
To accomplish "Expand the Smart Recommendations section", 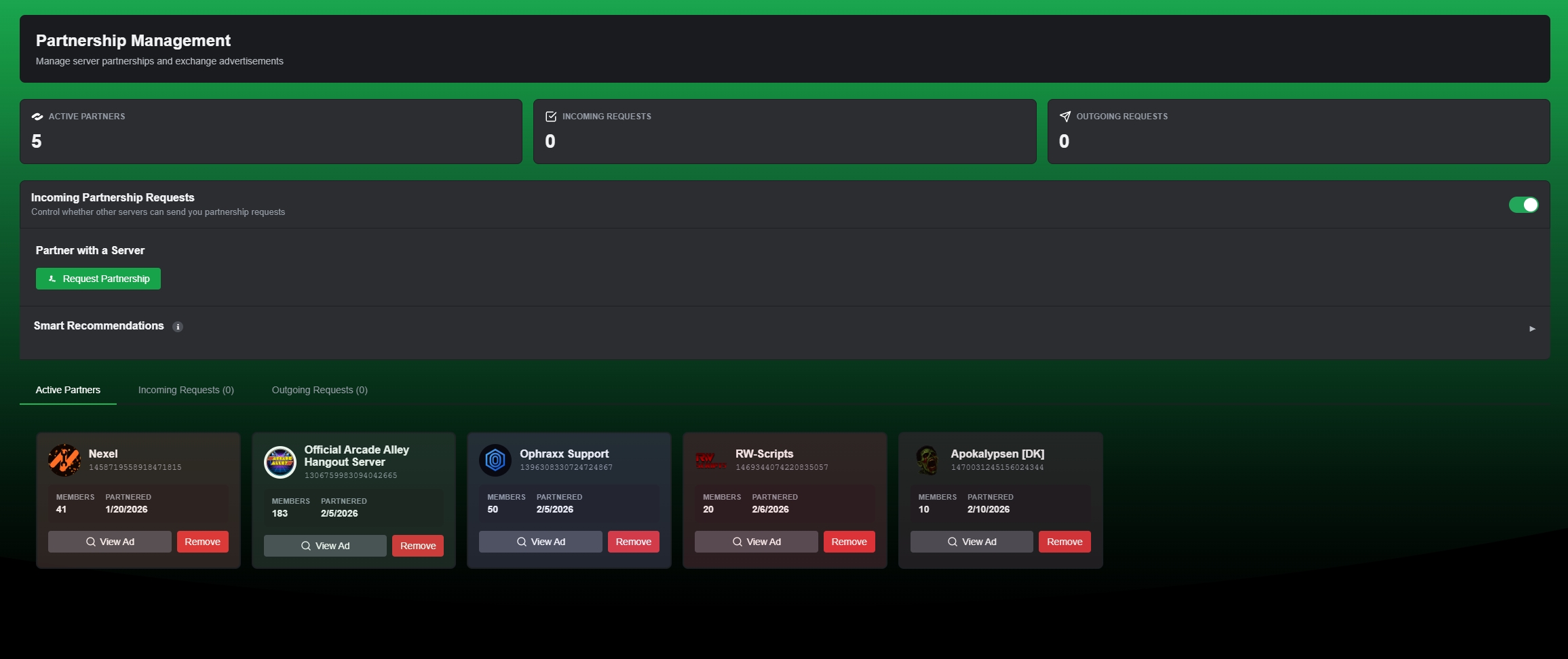I will point(1532,328).
